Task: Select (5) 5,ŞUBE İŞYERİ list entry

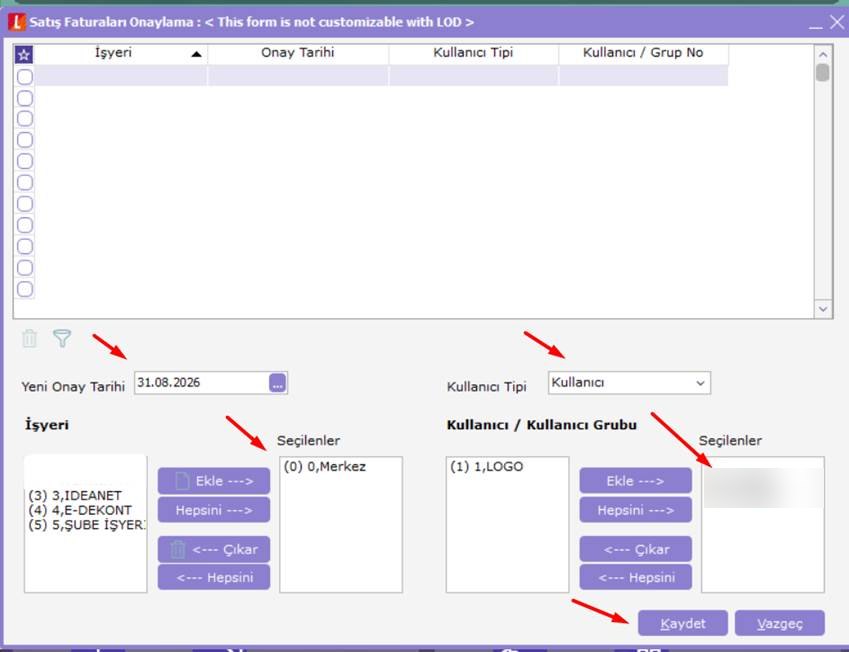Action: pyautogui.click(x=87, y=525)
